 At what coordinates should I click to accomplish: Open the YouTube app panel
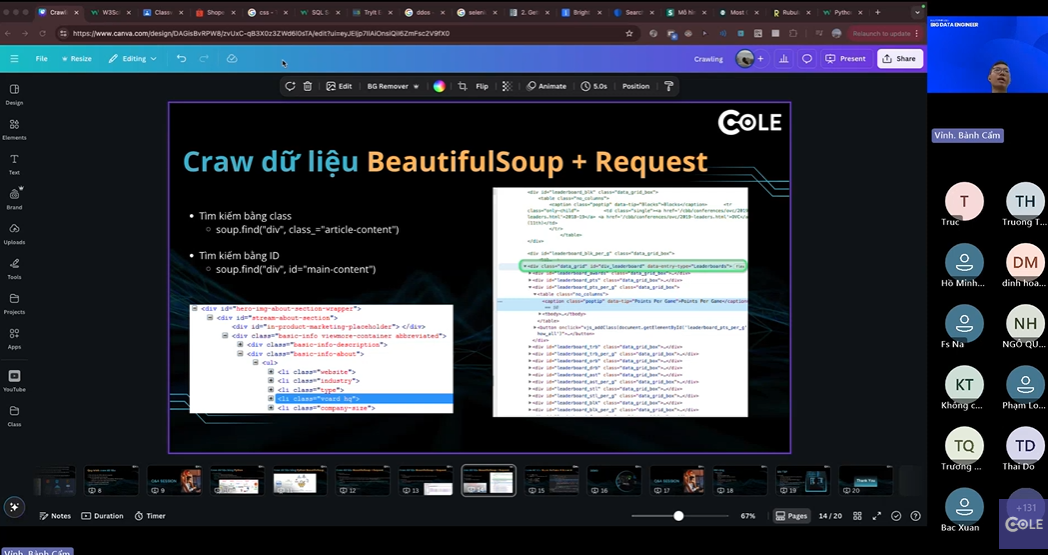[x=14, y=380]
